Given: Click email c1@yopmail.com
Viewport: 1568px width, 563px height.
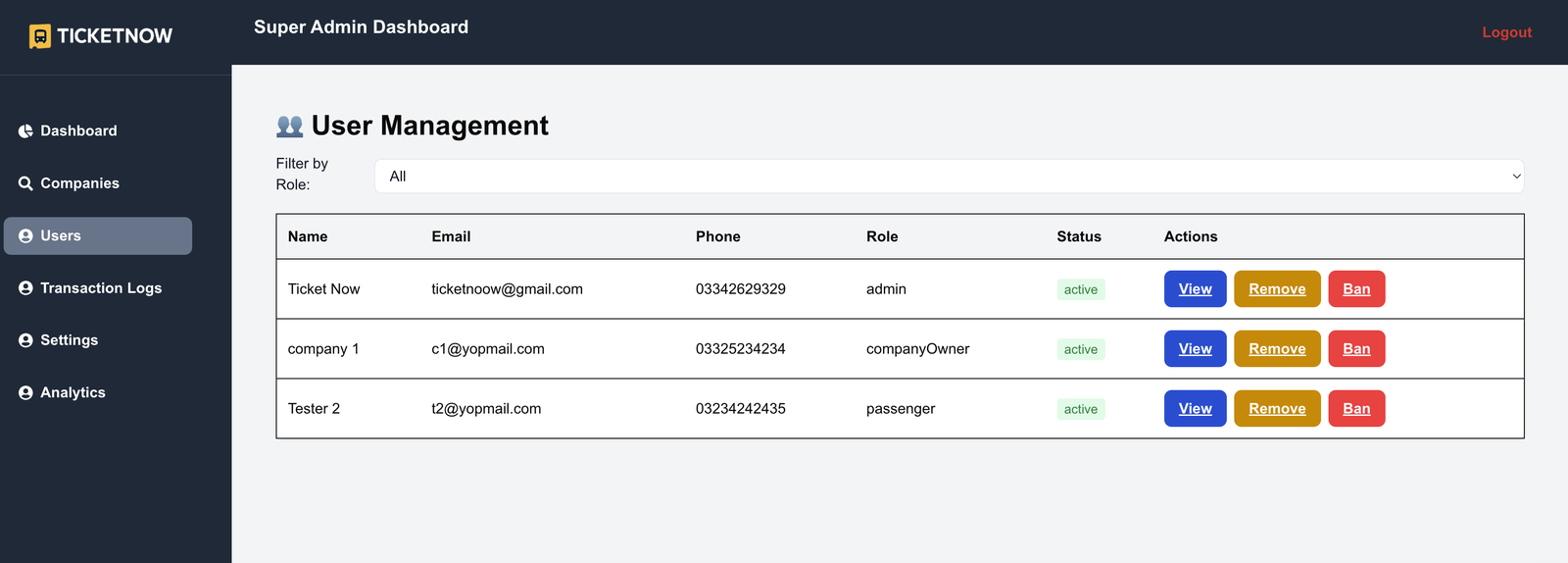Looking at the screenshot, I should click(488, 349).
